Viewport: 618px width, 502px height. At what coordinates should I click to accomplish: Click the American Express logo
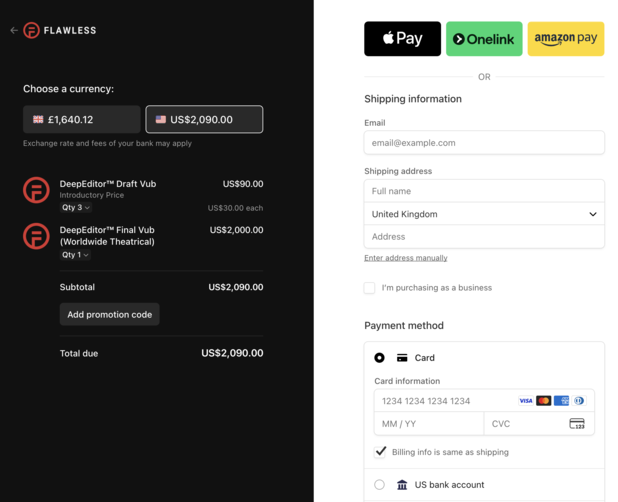click(561, 401)
